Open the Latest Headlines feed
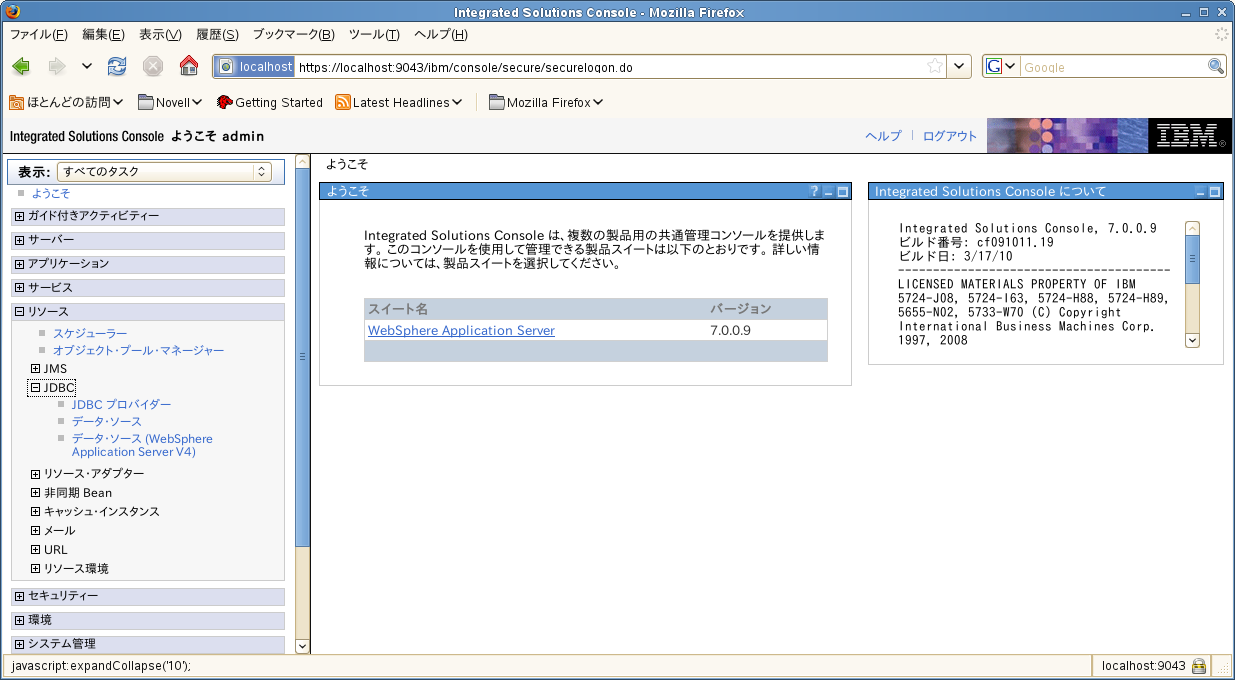Screen dimensions: 1235x680 [x=399, y=102]
